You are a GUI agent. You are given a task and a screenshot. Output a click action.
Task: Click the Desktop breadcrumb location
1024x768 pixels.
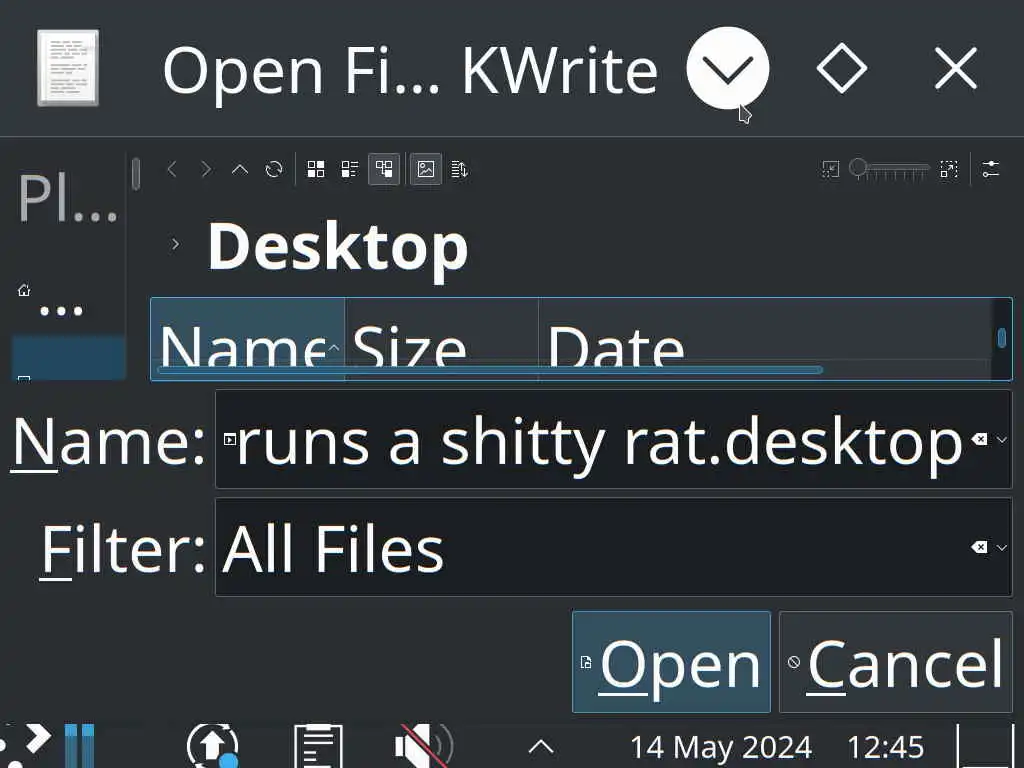338,247
